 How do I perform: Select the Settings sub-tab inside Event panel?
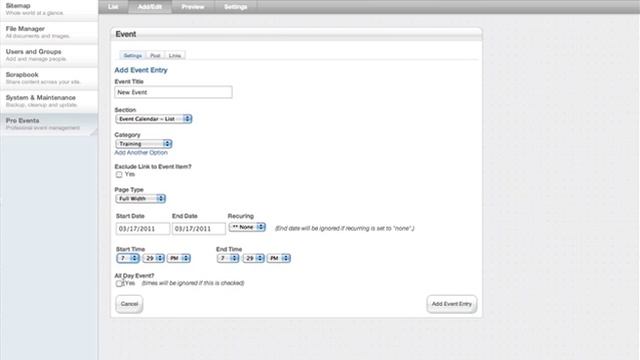click(x=133, y=56)
